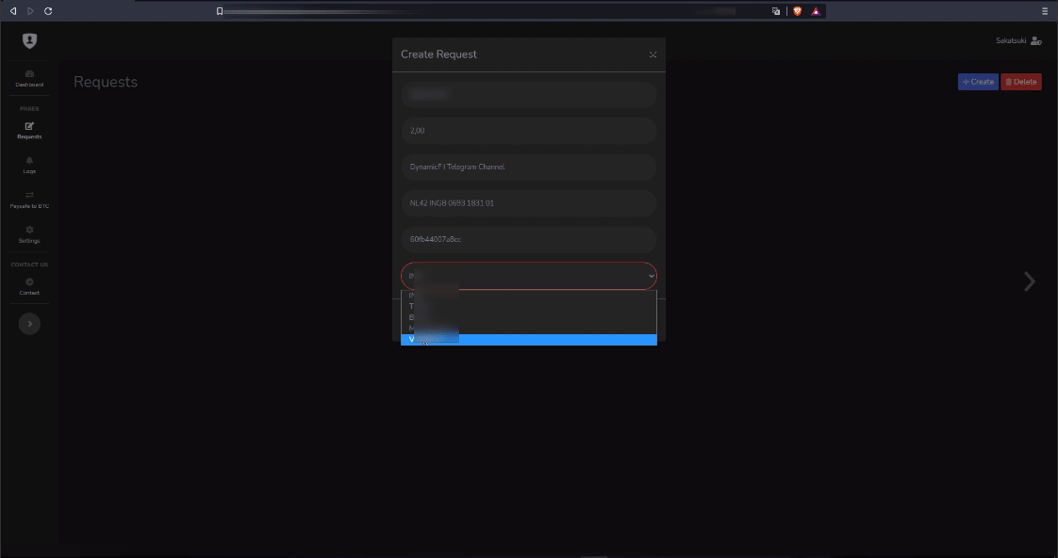Open the Dashboard page in sidebar

click(29, 78)
